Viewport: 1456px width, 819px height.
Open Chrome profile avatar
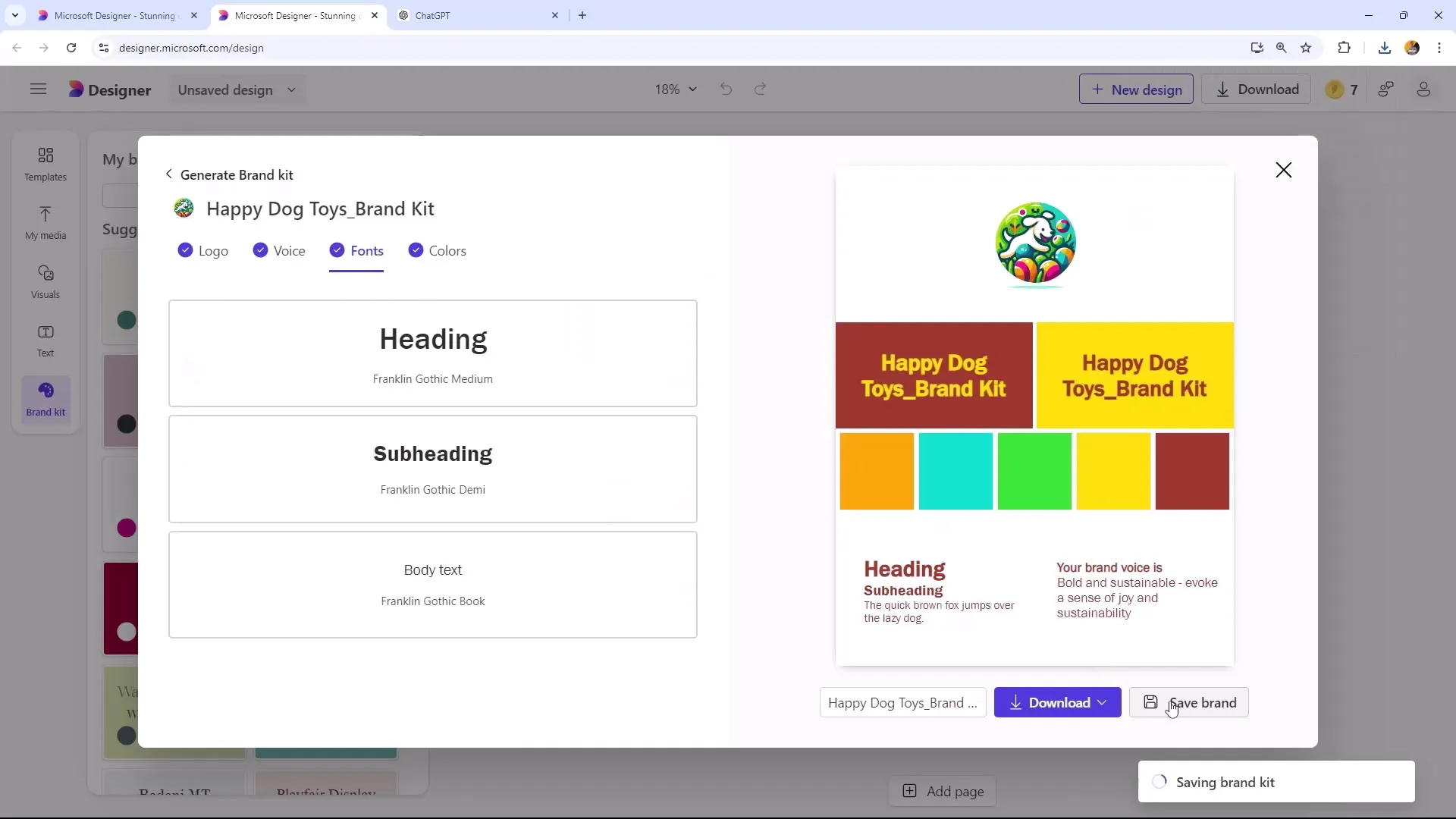coord(1412,48)
